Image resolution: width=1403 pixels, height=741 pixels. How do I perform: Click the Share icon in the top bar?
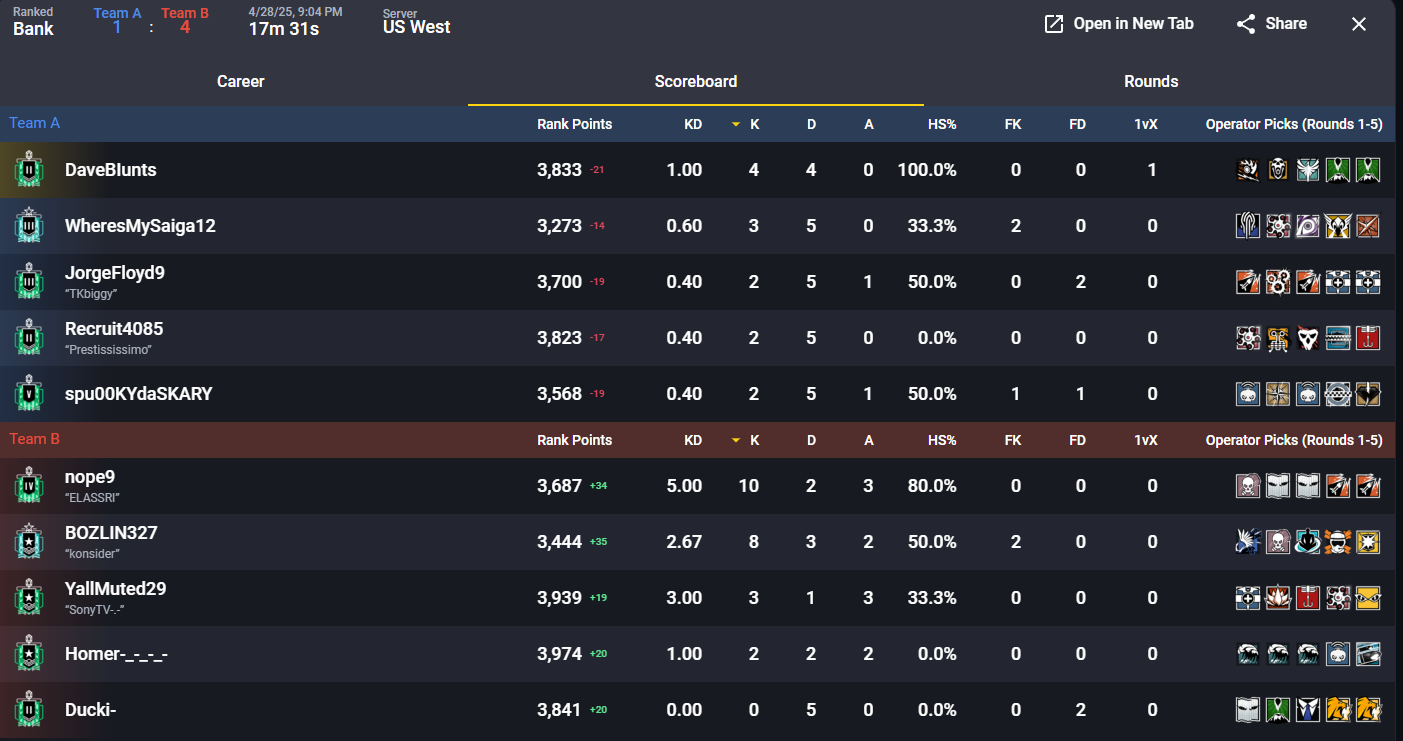point(1246,23)
